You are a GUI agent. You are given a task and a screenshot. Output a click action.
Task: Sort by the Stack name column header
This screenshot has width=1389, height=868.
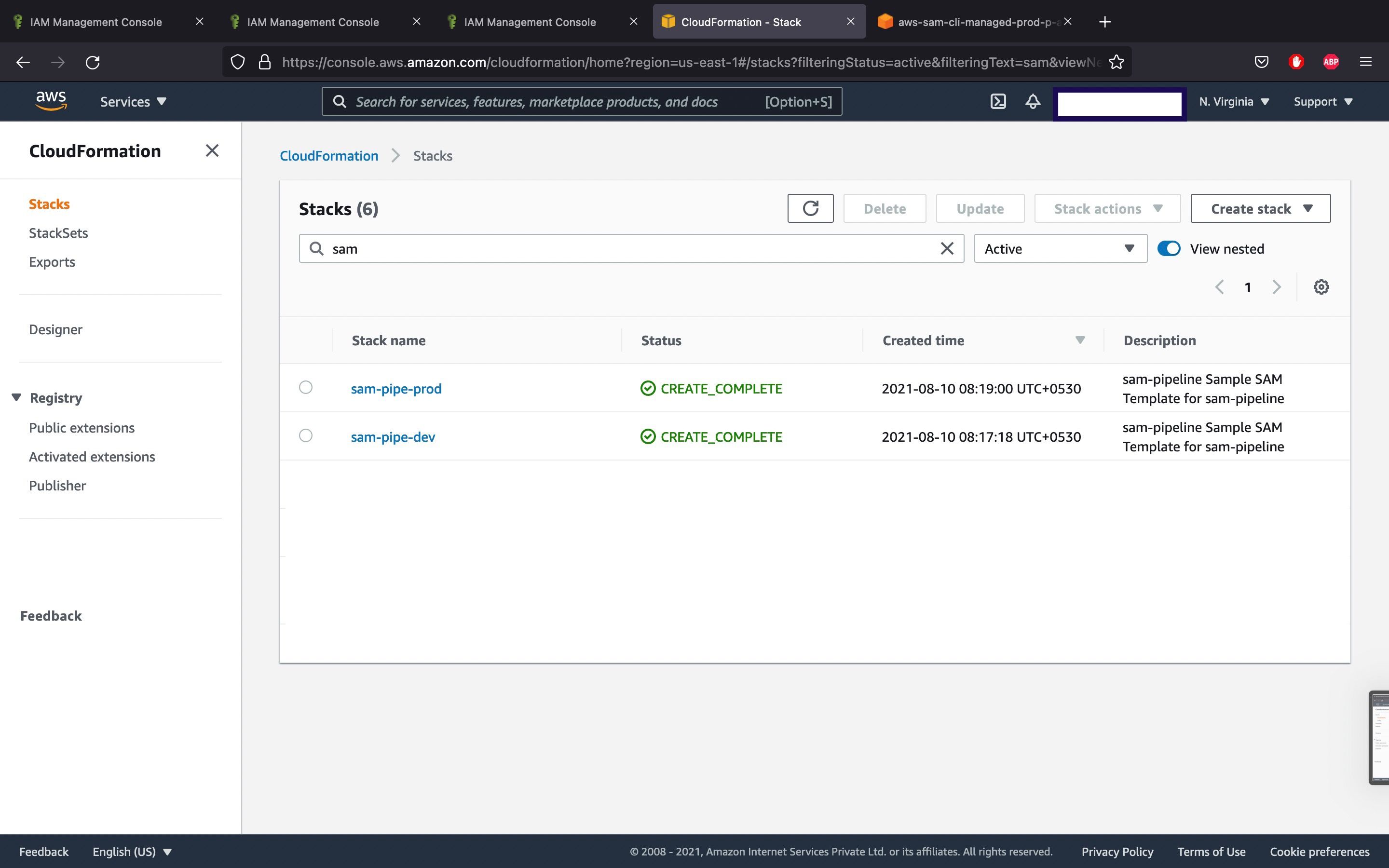389,340
